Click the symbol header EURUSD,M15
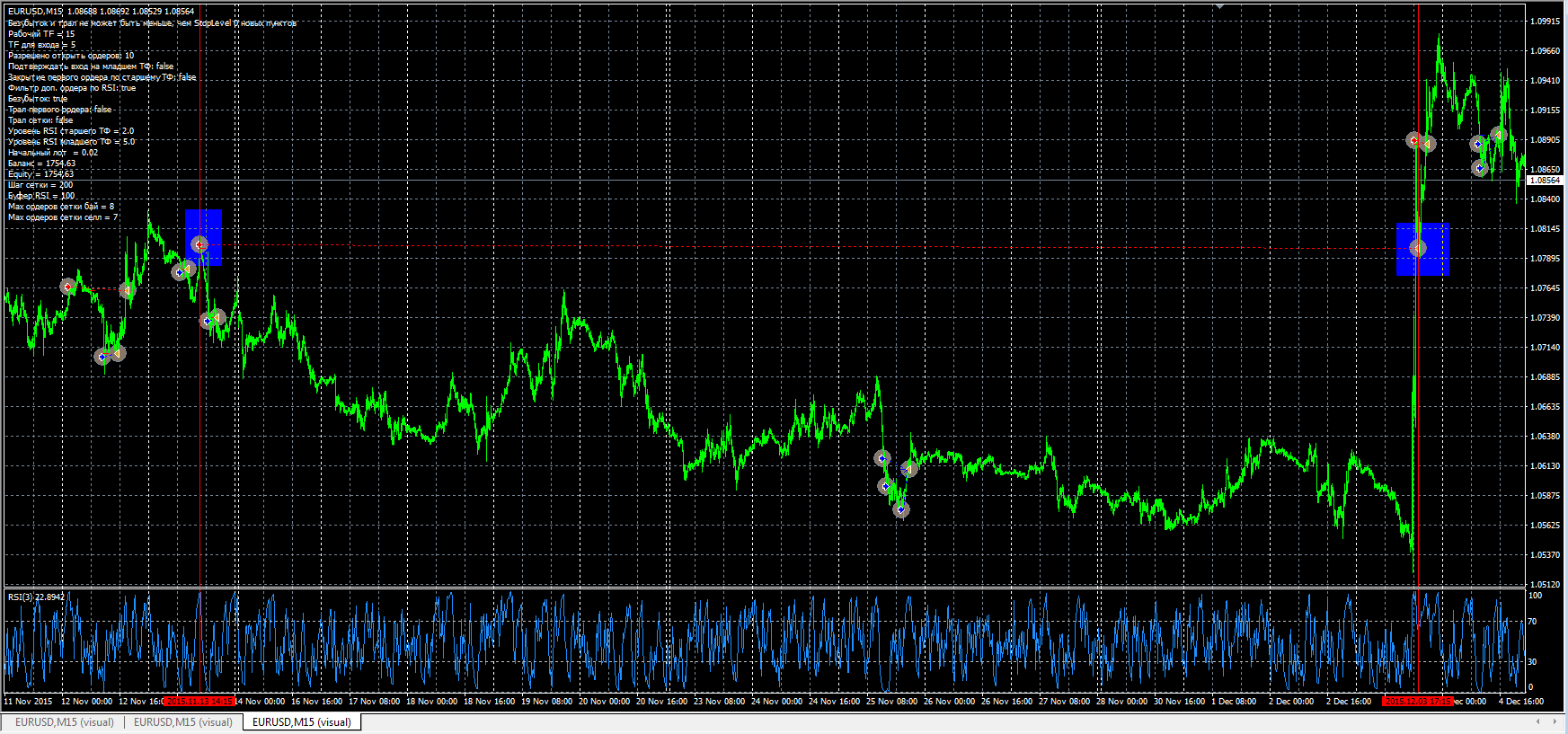The height and width of the screenshot is (734, 1568). [x=35, y=12]
